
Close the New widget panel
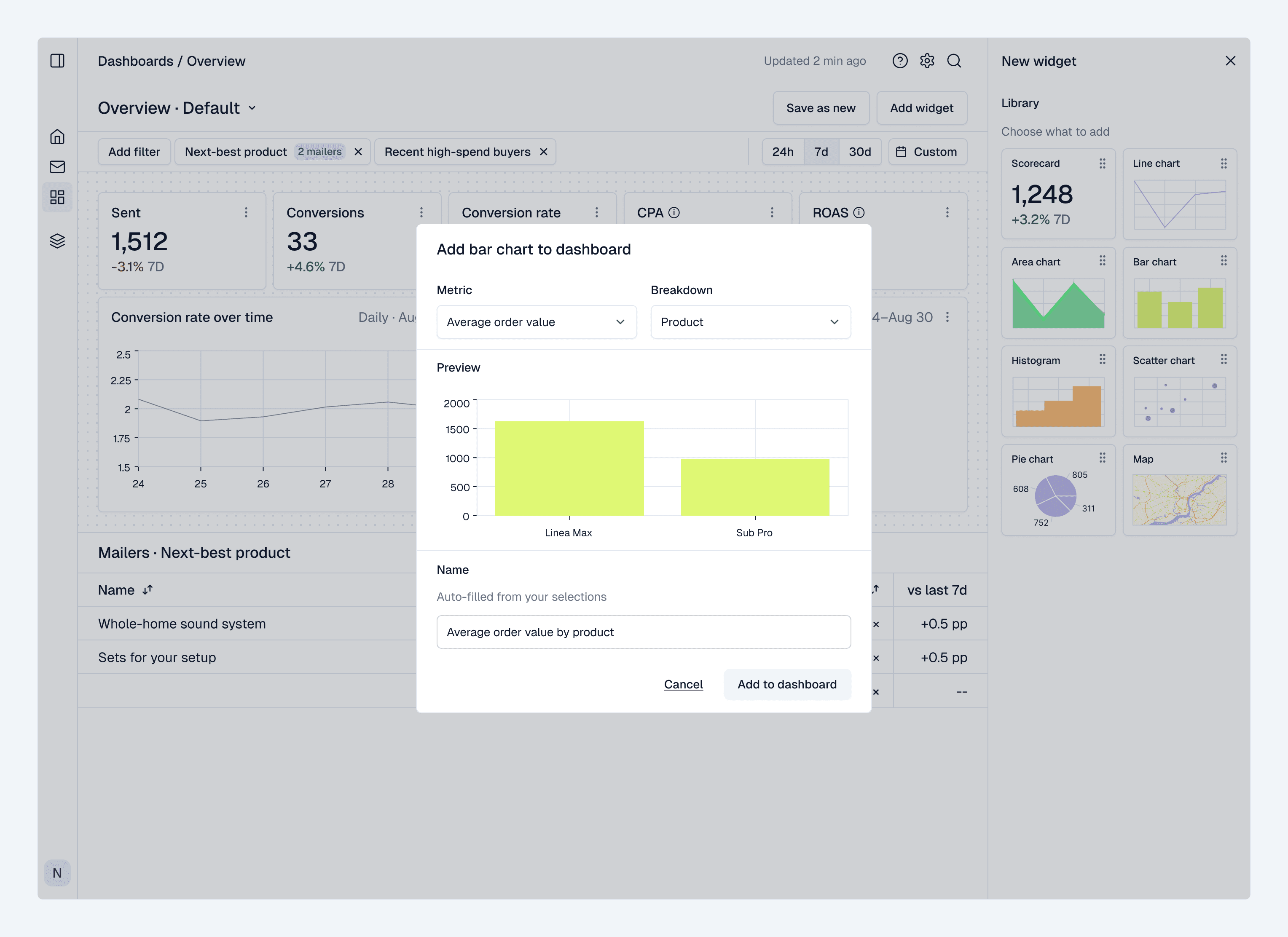point(1231,61)
